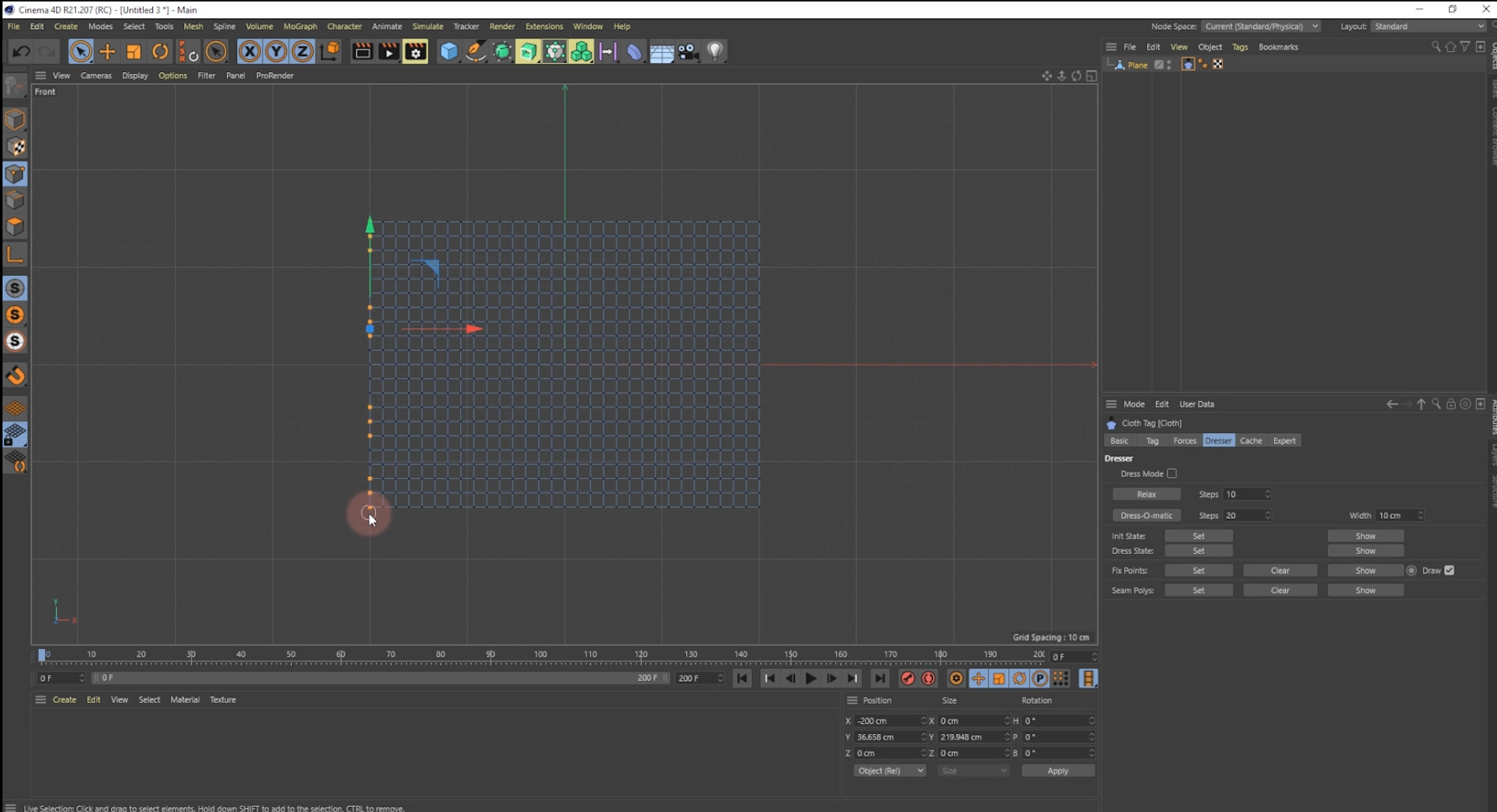Open the Simulate menu

[x=428, y=26]
